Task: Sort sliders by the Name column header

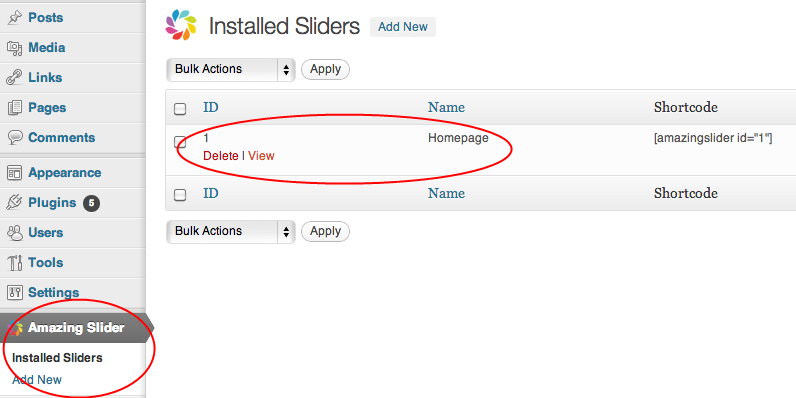Action: pos(446,108)
